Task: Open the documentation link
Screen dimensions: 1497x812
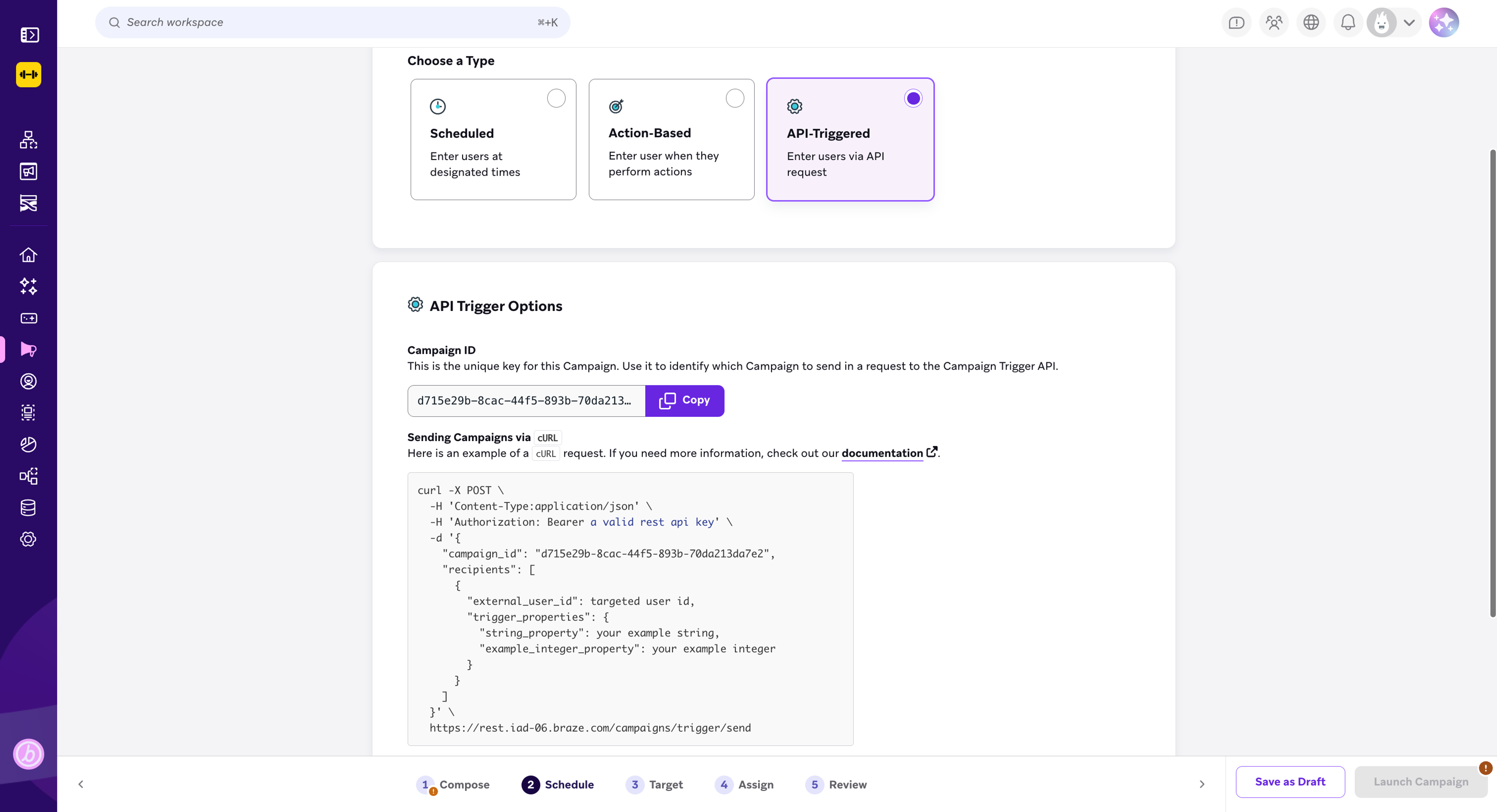Action: click(882, 453)
